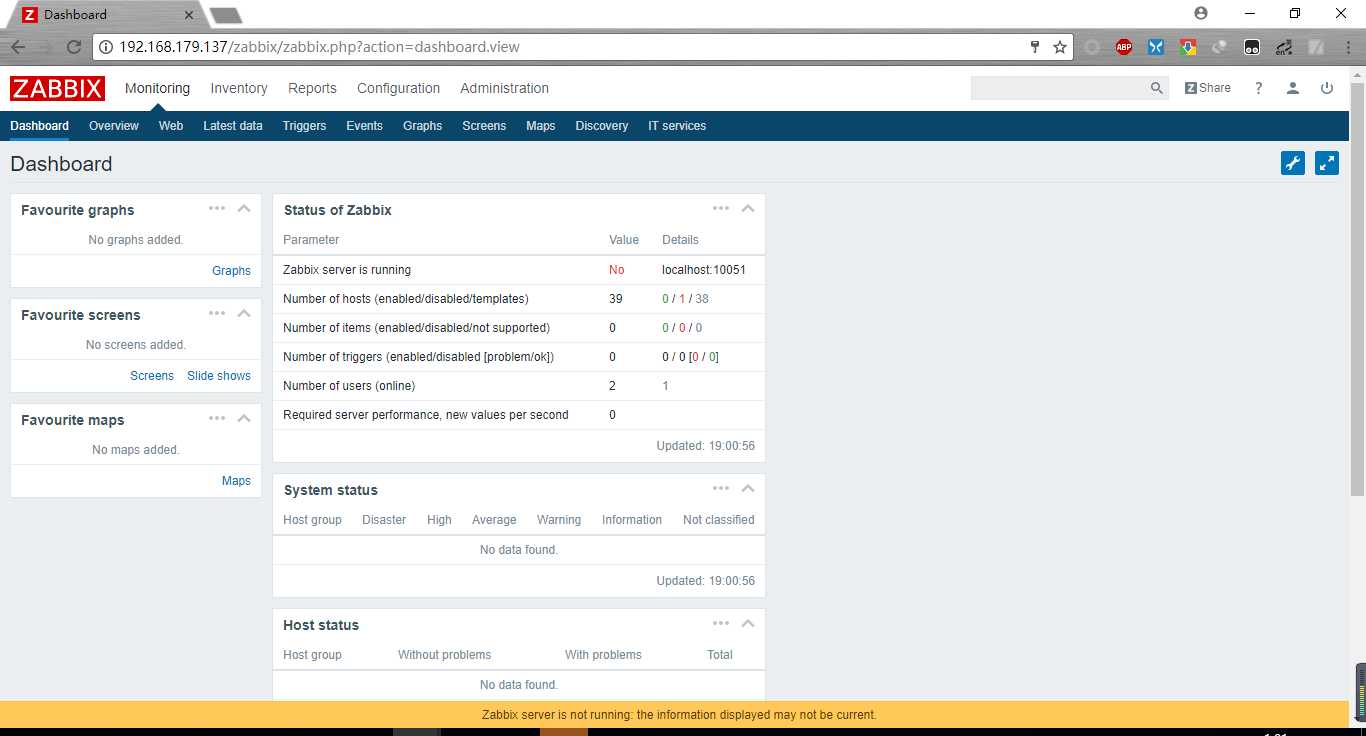The image size is (1366, 736).
Task: Open the Zabbix Share link
Action: point(1208,88)
